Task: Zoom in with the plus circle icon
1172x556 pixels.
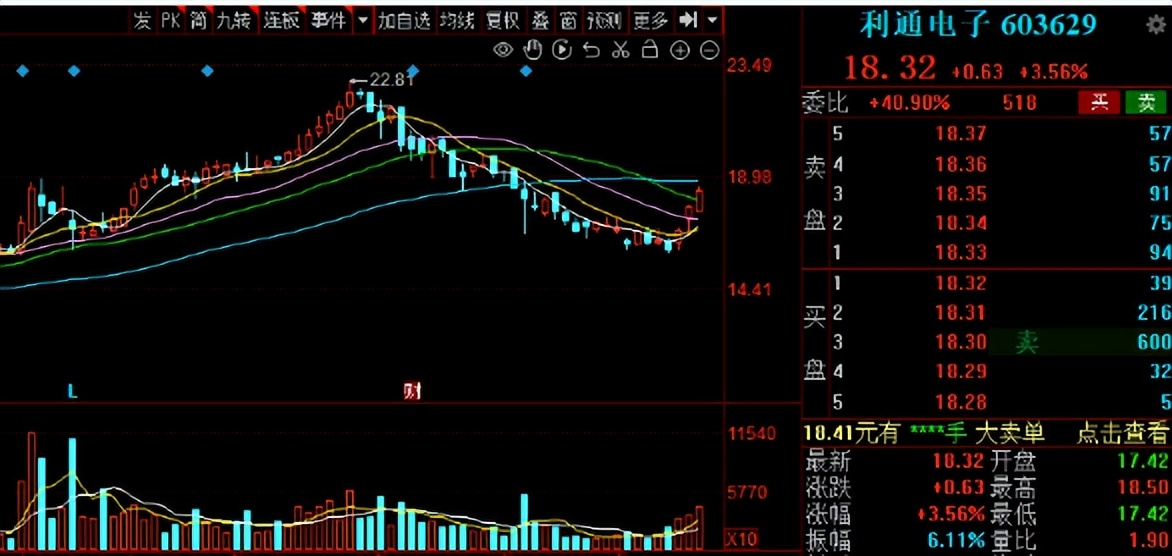Action: (x=679, y=50)
